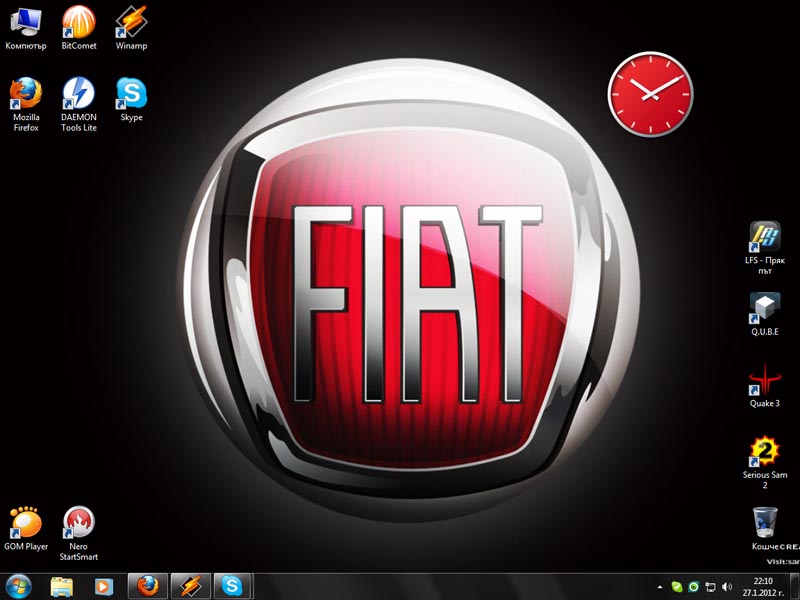Open the Mozilla Firefox desktop shortcut

pyautogui.click(x=25, y=95)
